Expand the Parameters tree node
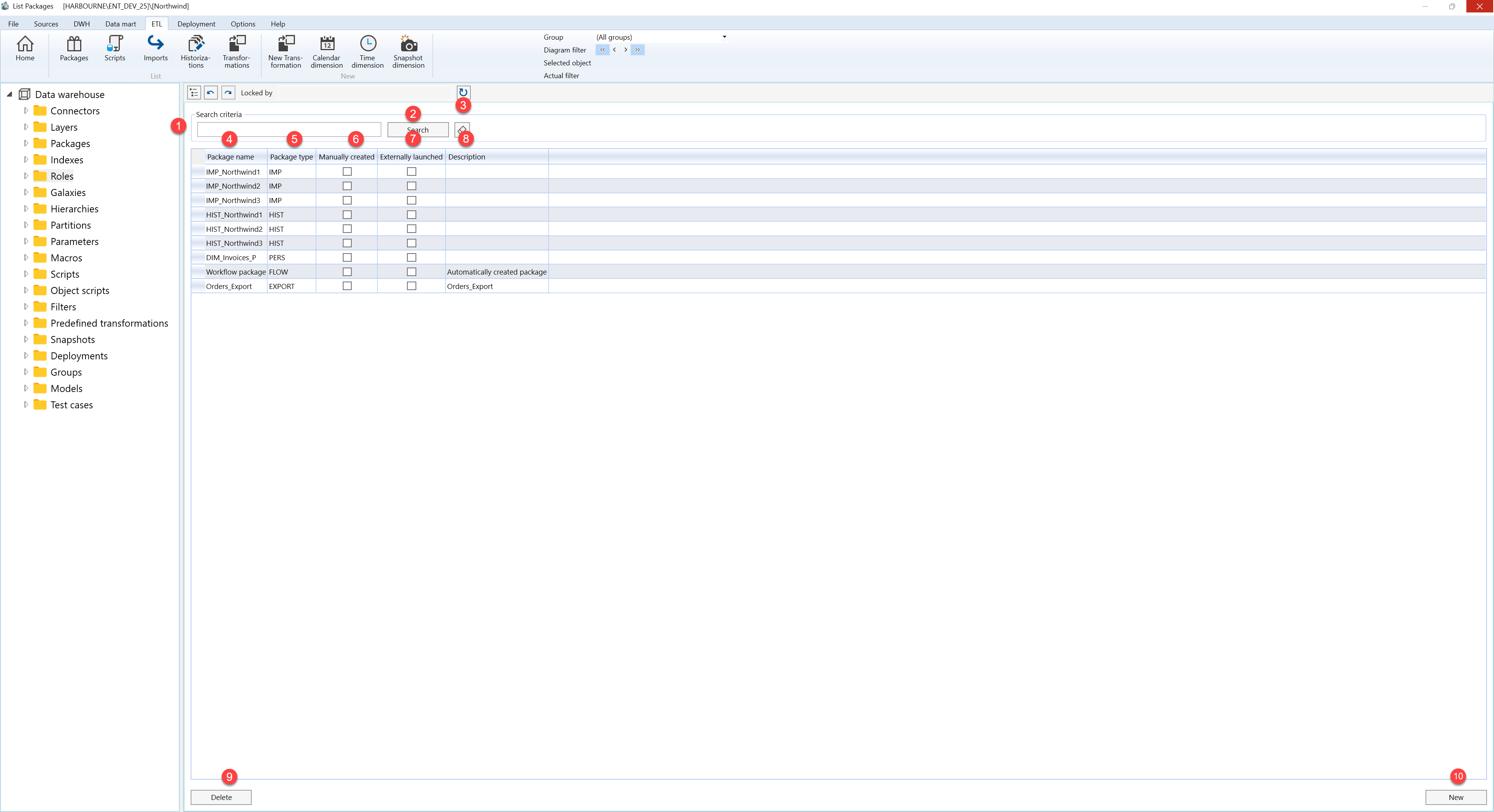 pyautogui.click(x=26, y=241)
